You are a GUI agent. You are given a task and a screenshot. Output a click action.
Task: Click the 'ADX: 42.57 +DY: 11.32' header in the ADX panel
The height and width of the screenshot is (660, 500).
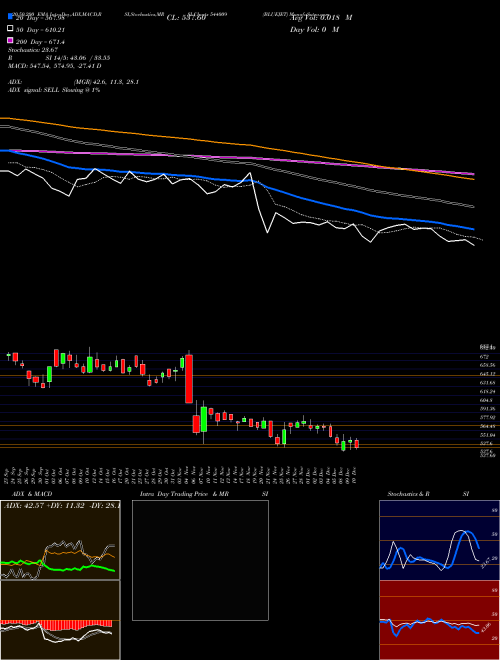[x=47, y=505]
